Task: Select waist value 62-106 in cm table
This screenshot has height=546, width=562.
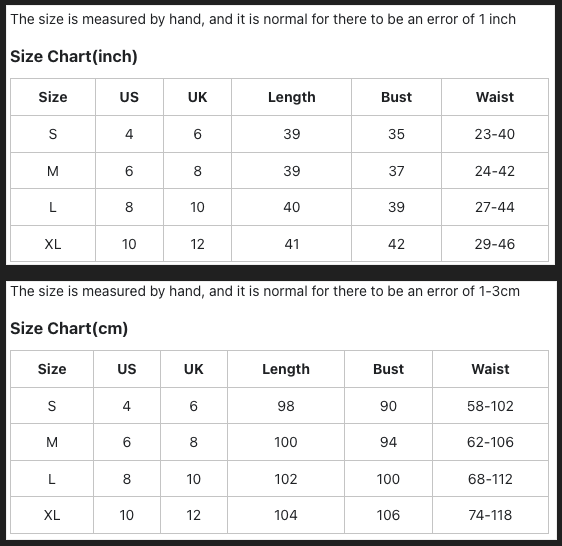Action: (490, 442)
